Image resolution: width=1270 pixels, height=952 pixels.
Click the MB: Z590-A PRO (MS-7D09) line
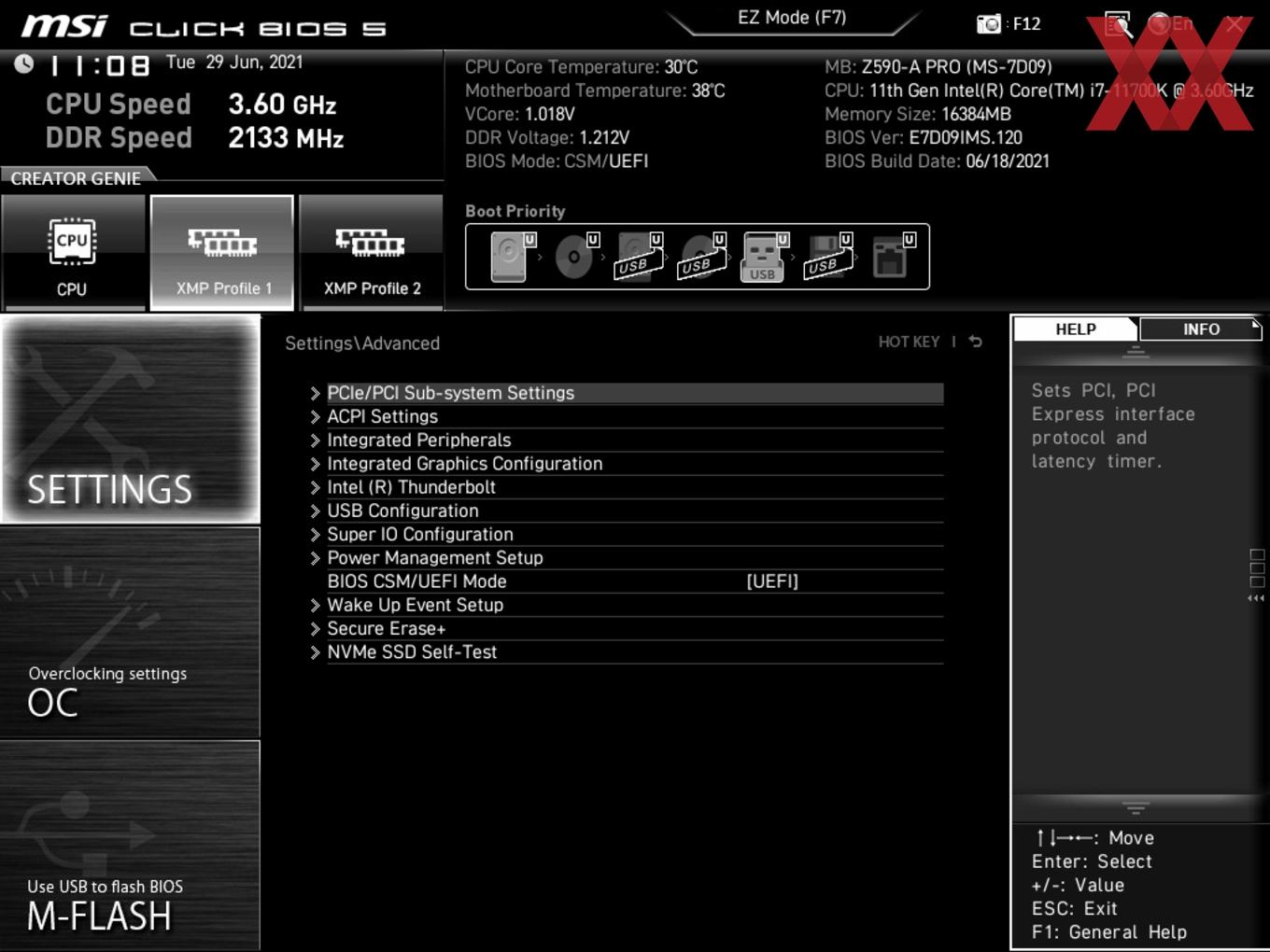coord(938,67)
